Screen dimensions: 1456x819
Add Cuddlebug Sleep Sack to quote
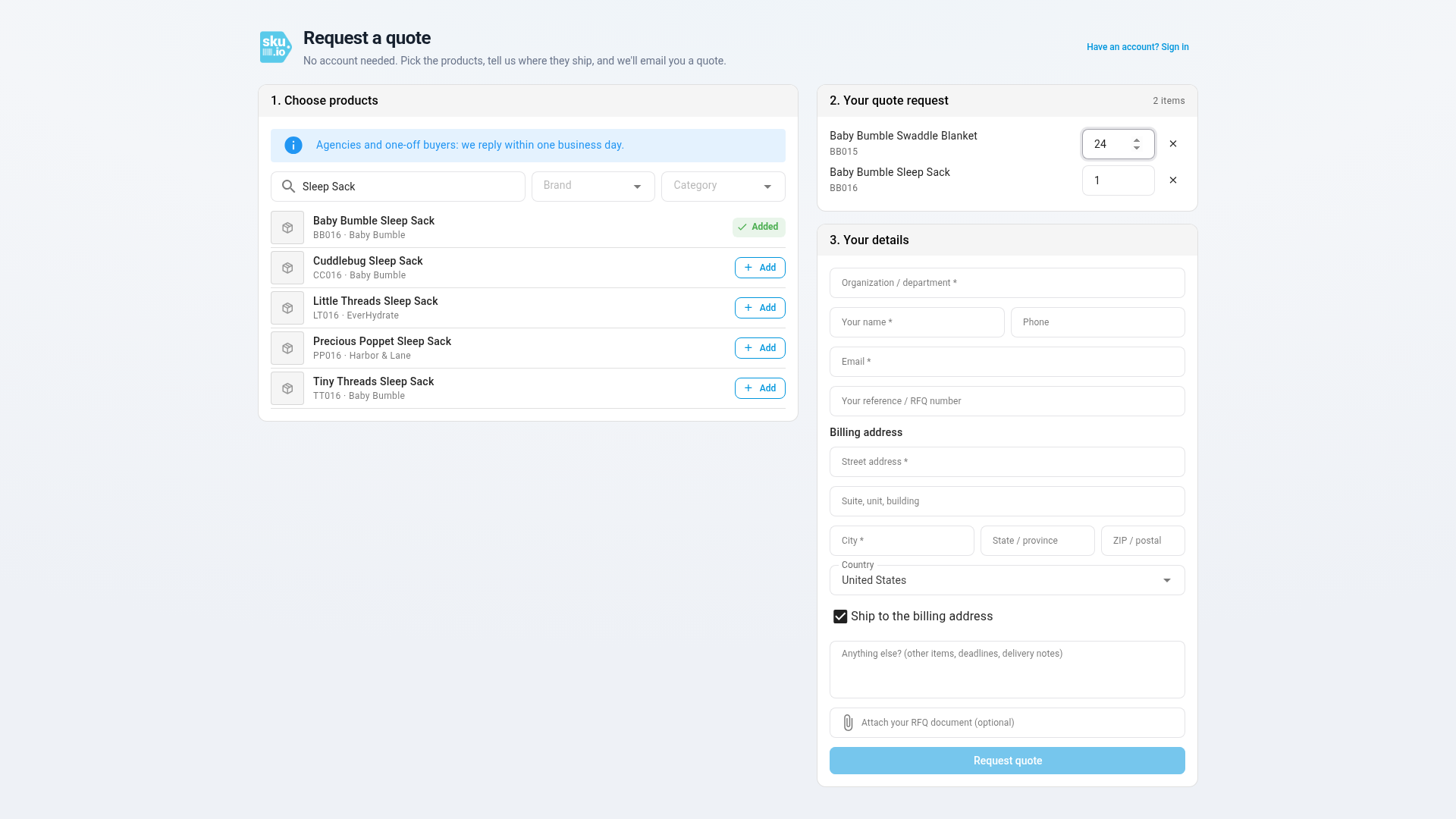(x=760, y=268)
